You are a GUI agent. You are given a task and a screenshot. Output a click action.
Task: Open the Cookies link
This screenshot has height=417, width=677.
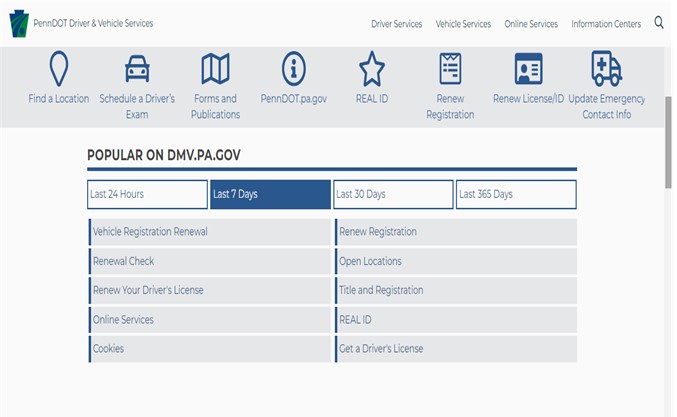[x=210, y=349]
